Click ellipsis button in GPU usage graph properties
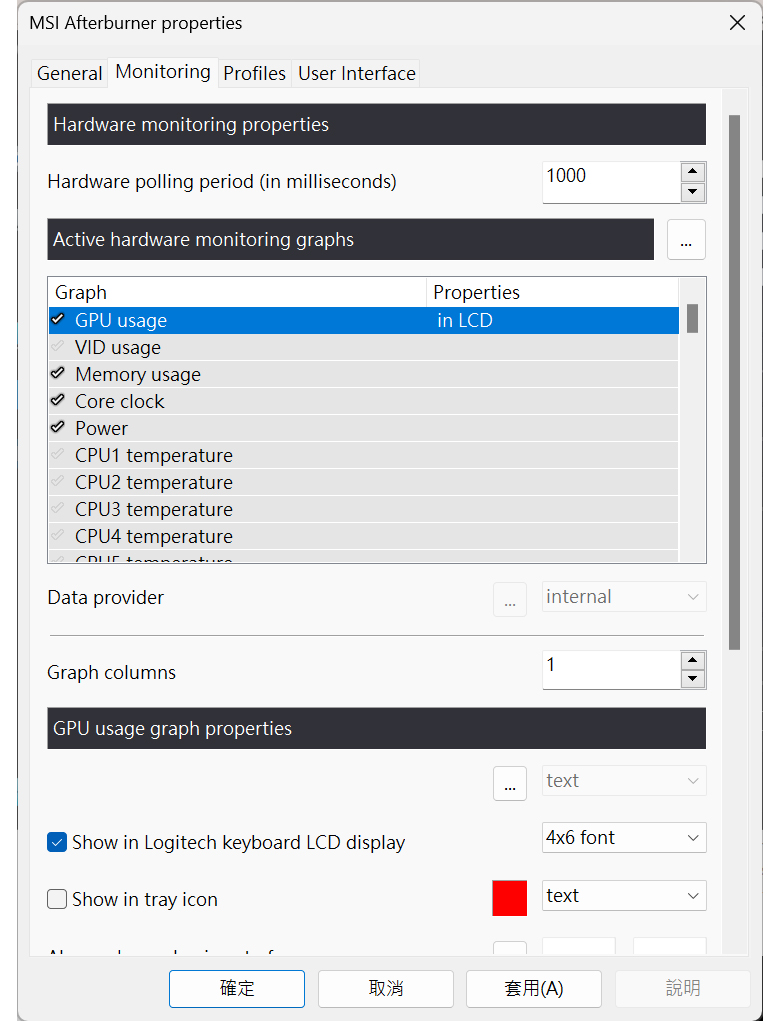The width and height of the screenshot is (780, 1021). [x=510, y=783]
